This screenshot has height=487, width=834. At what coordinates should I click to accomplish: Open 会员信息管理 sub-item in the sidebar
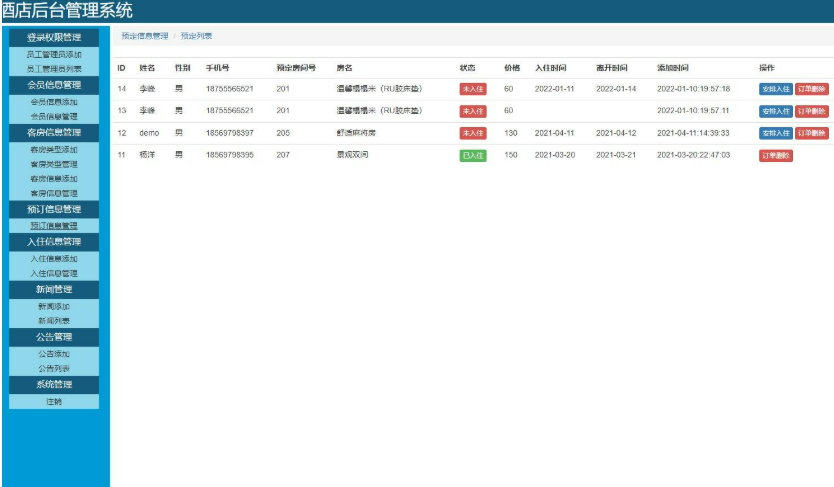pos(54,116)
